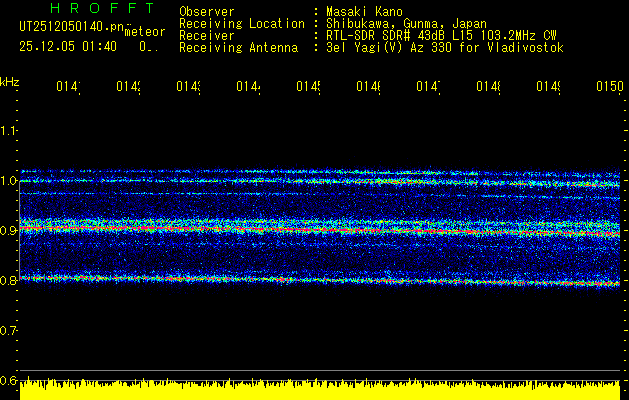The width and height of the screenshot is (629, 400).
Task: Click the kHz axis unit label
Action: coord(9,80)
